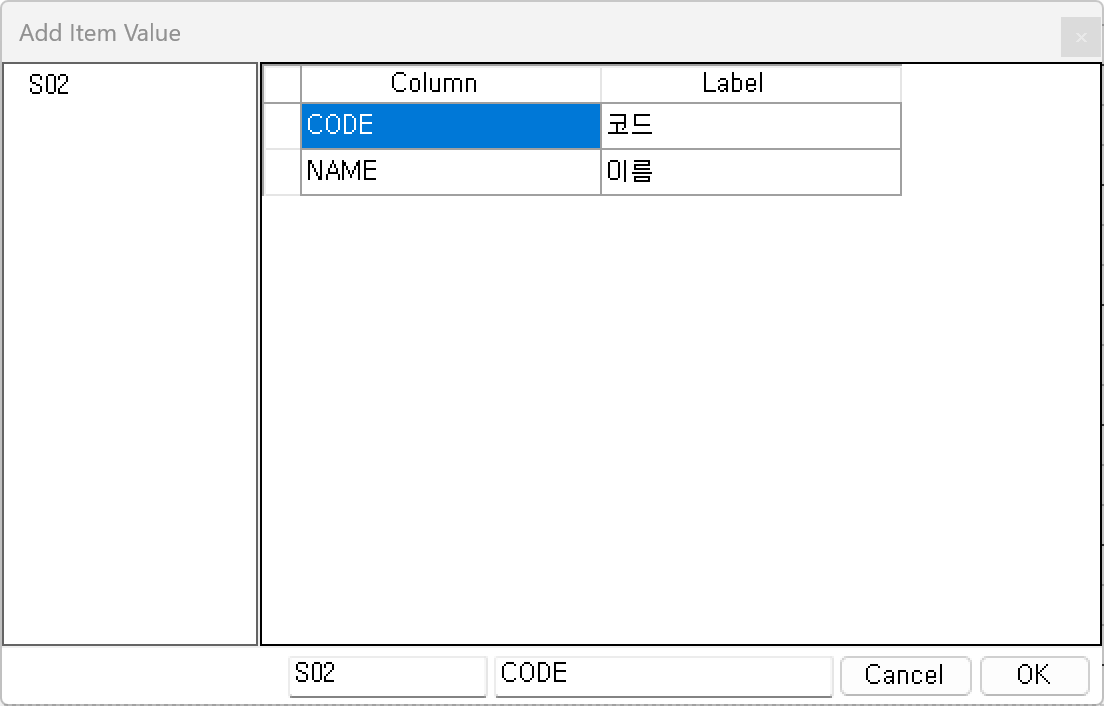Select the S02 item in left list
This screenshot has width=1104, height=706.
click(x=49, y=85)
